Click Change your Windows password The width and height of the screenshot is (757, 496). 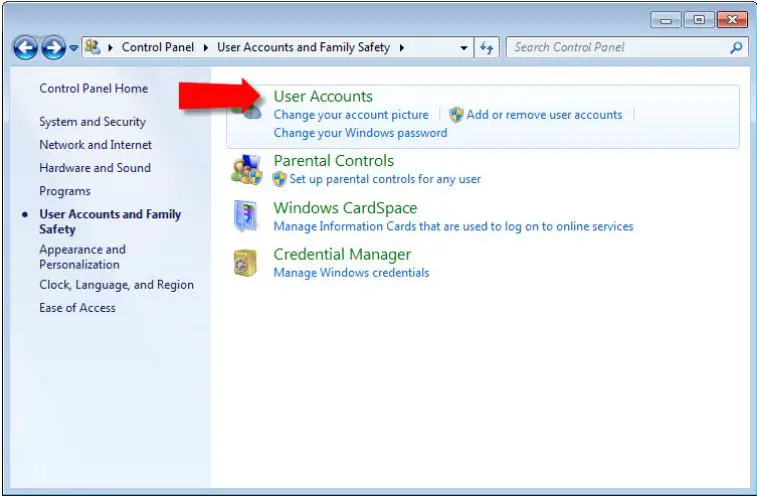[360, 133]
